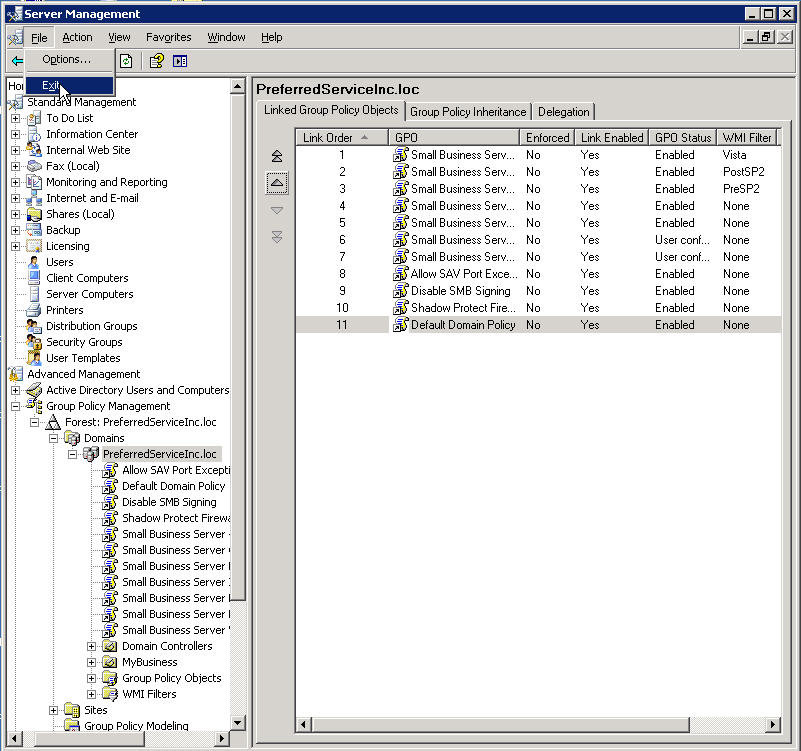
Task: Click the Refresh icon in toolbar
Action: tap(126, 61)
